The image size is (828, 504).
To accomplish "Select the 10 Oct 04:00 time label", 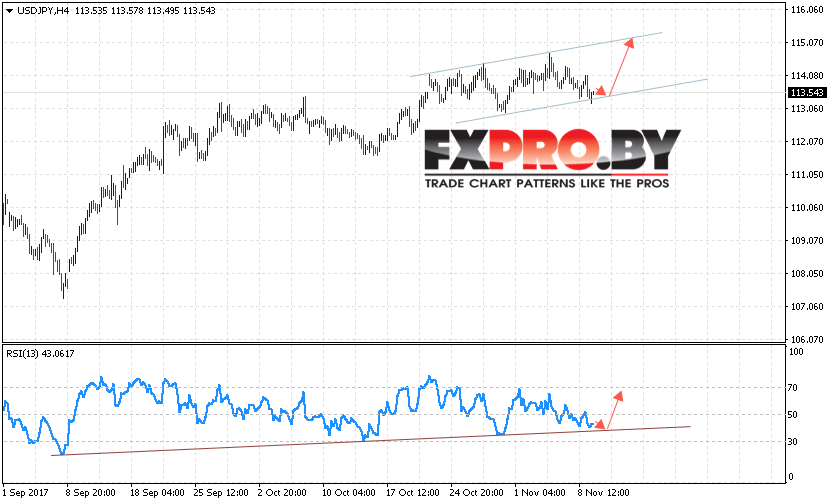I will [x=349, y=492].
